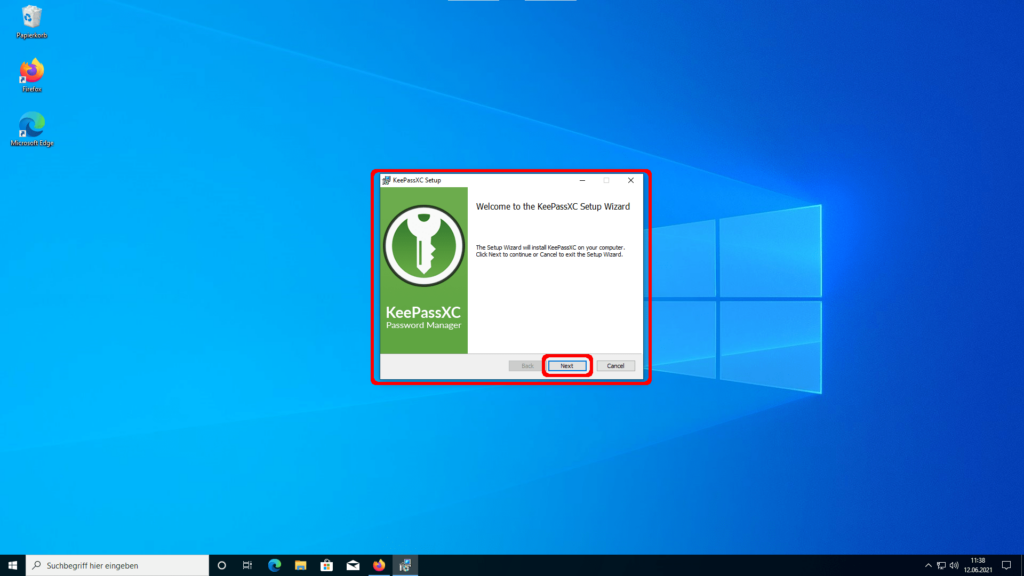Switch to Firefox in the taskbar
This screenshot has height=576, width=1024.
pos(379,566)
